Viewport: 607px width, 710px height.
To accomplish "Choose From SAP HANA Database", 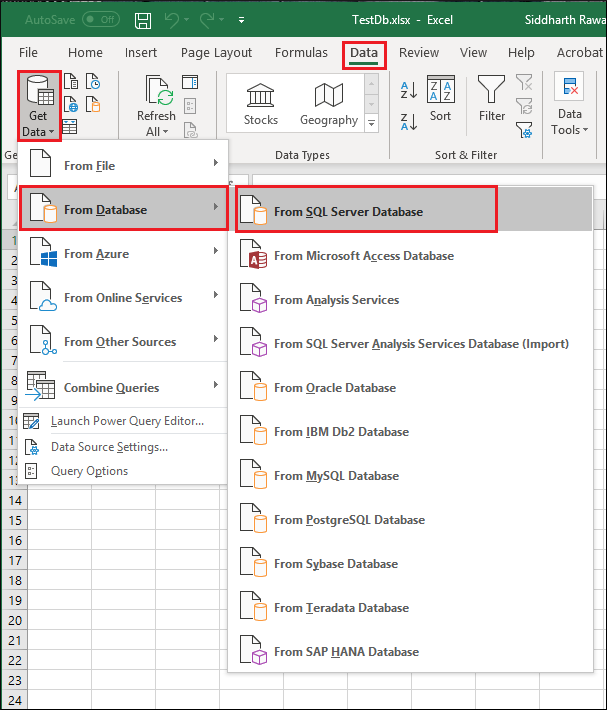I will (411, 651).
